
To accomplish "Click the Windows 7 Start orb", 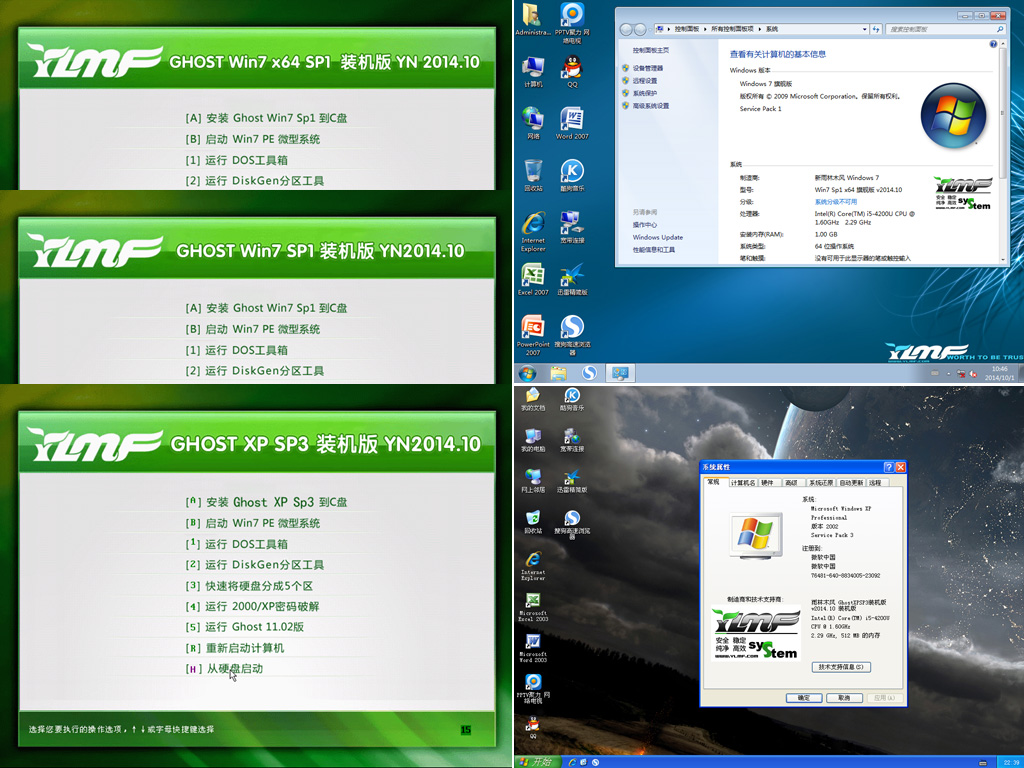I will [528, 373].
